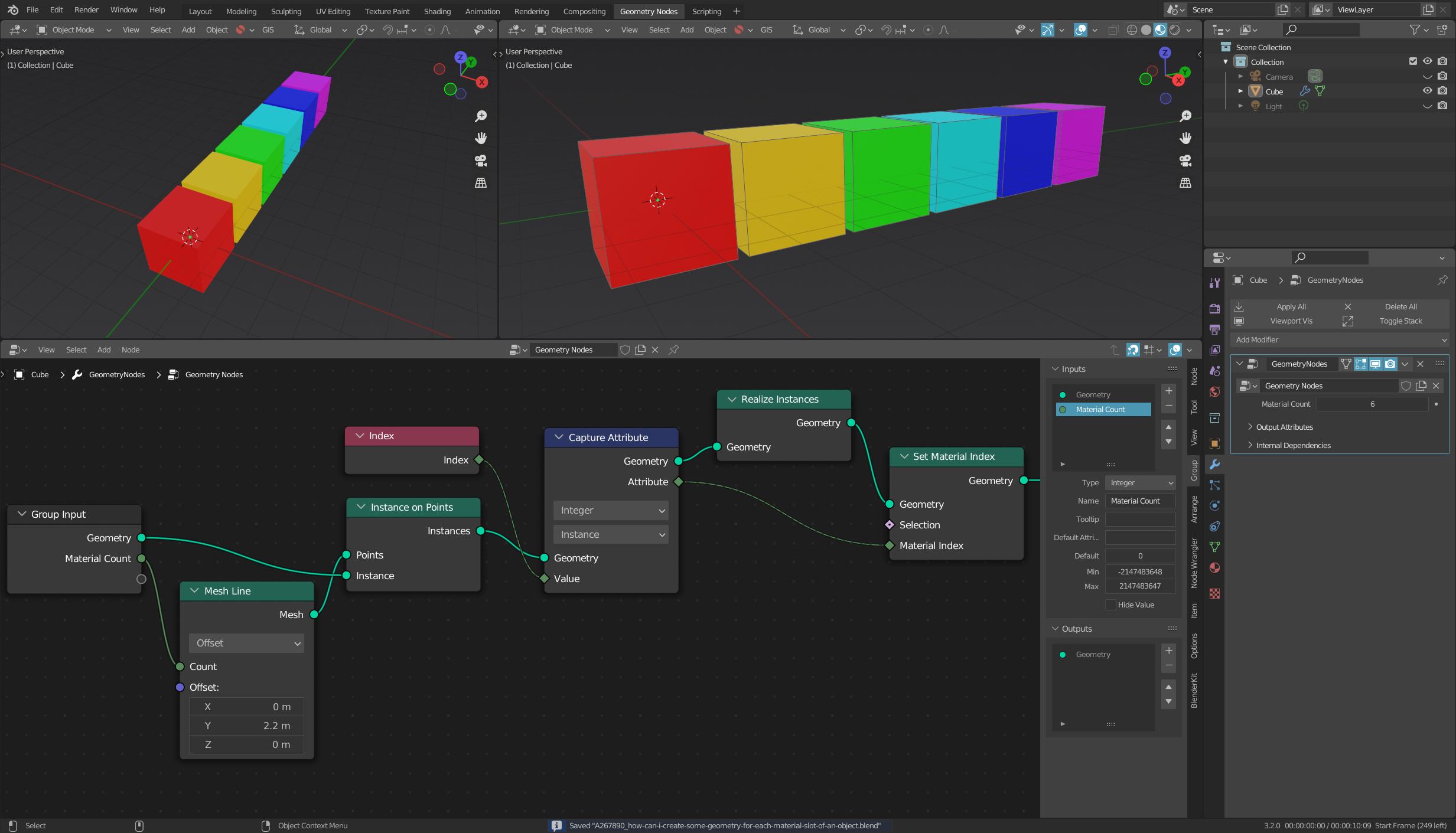Open Mesh Line mode Offset dropdown
The image size is (1456, 833).
[247, 643]
